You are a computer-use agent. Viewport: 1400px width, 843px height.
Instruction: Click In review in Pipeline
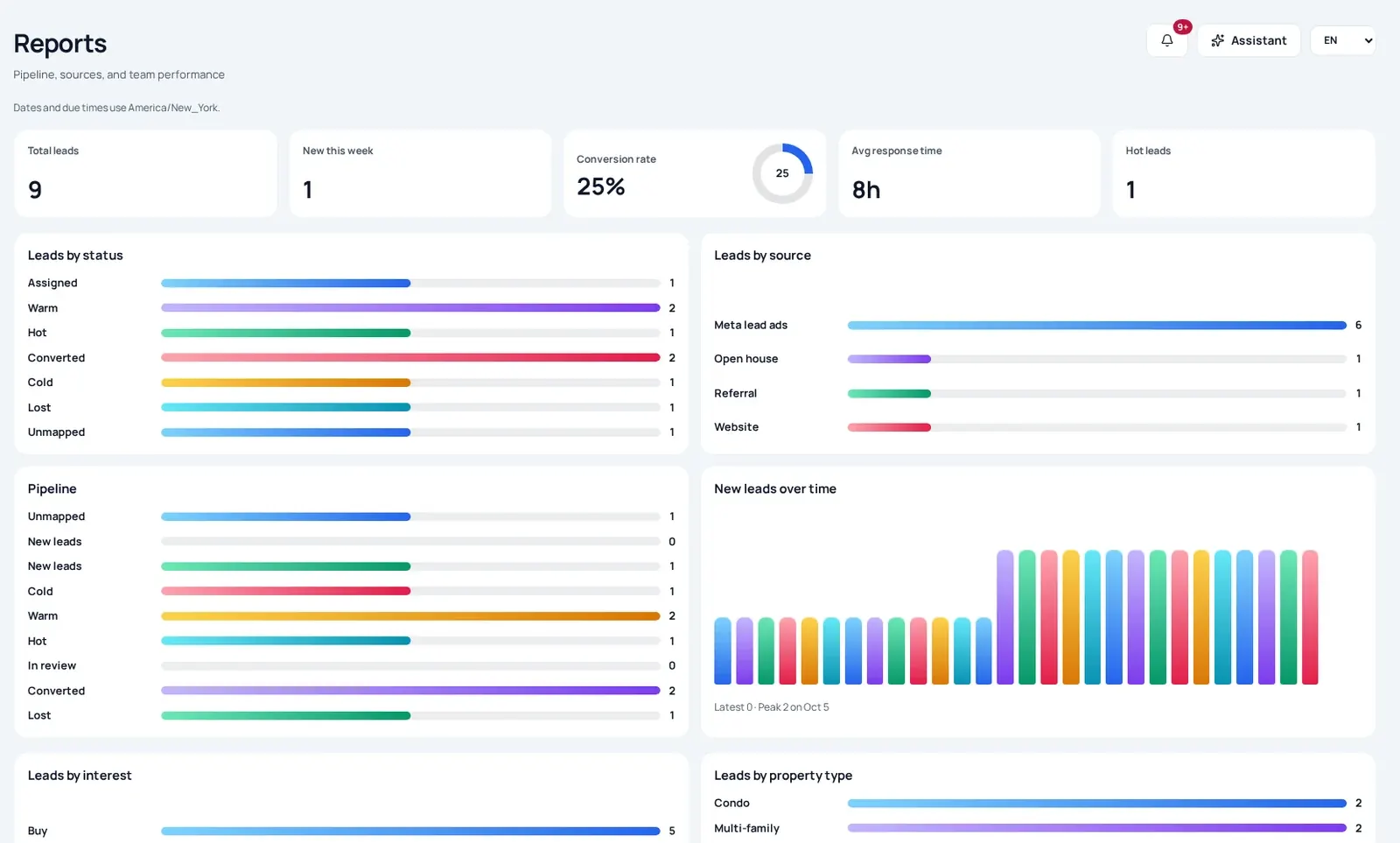click(x=52, y=666)
